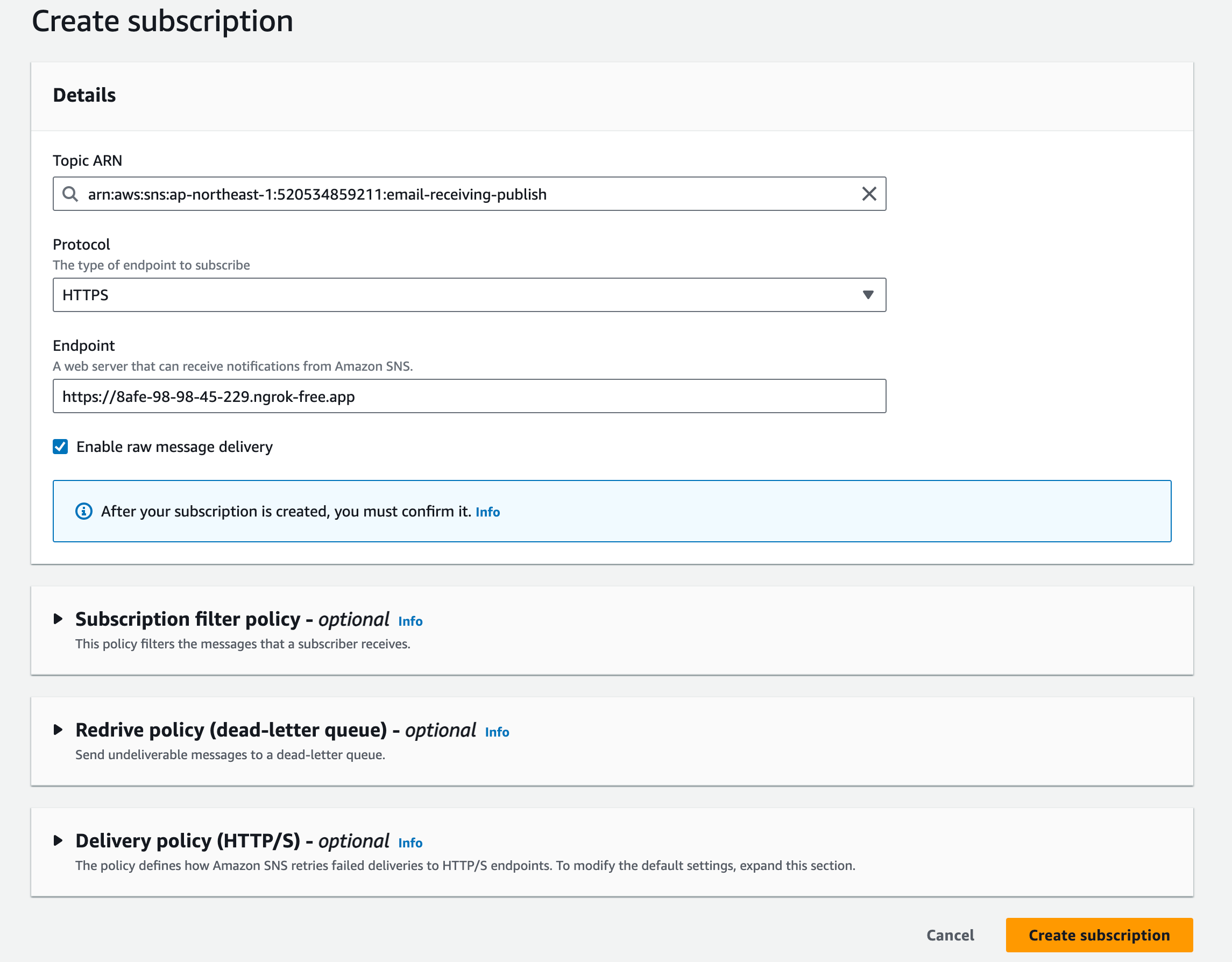
Task: Open Info link next to Subscription filter policy
Action: 410,621
